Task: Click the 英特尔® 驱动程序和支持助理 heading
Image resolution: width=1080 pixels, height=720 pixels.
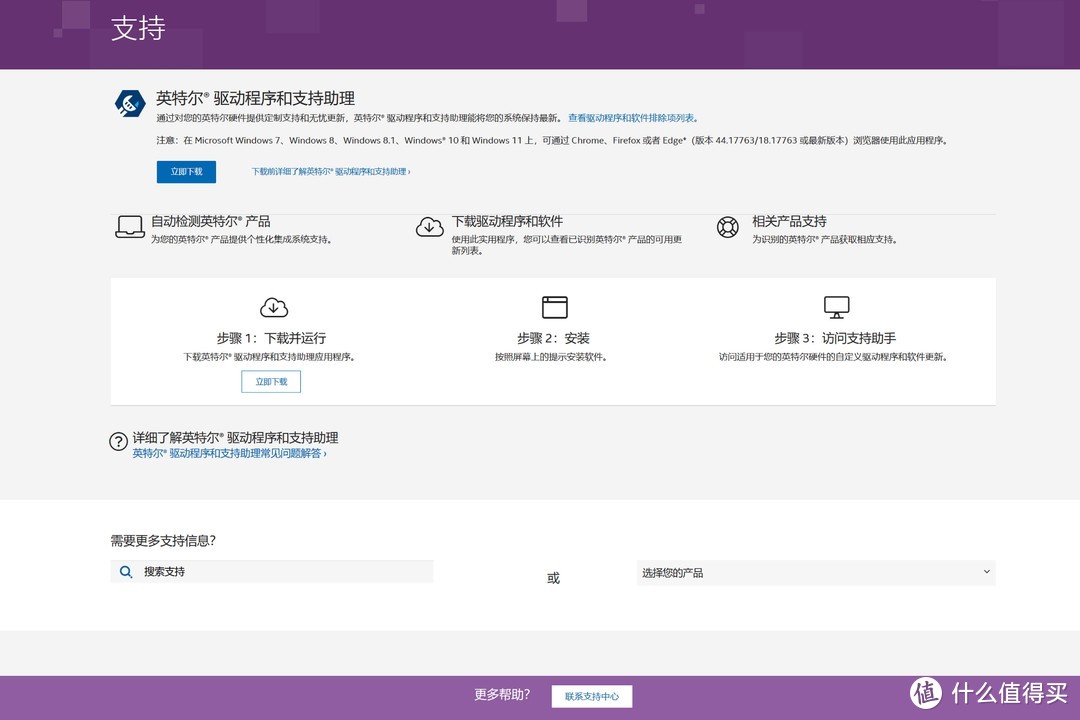Action: point(256,98)
